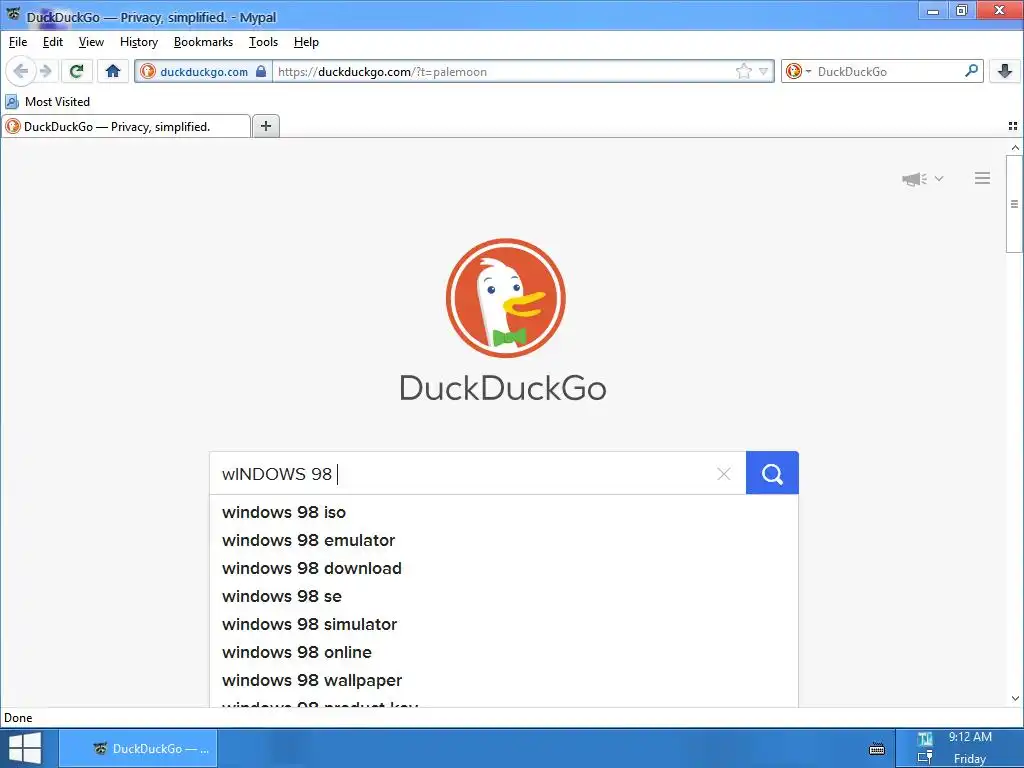Click the page scrollbar up arrow
Image resolution: width=1024 pixels, height=768 pixels.
1015,148
